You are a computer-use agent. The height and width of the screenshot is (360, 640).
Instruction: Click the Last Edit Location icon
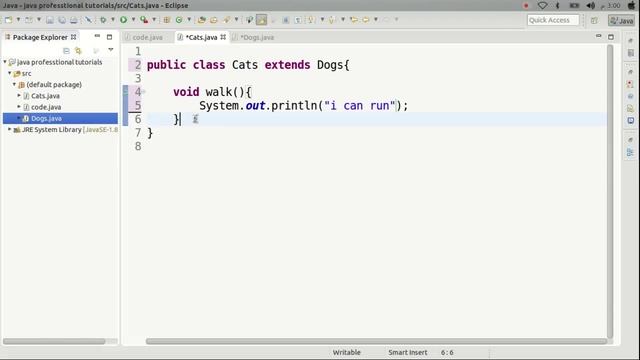click(354, 20)
